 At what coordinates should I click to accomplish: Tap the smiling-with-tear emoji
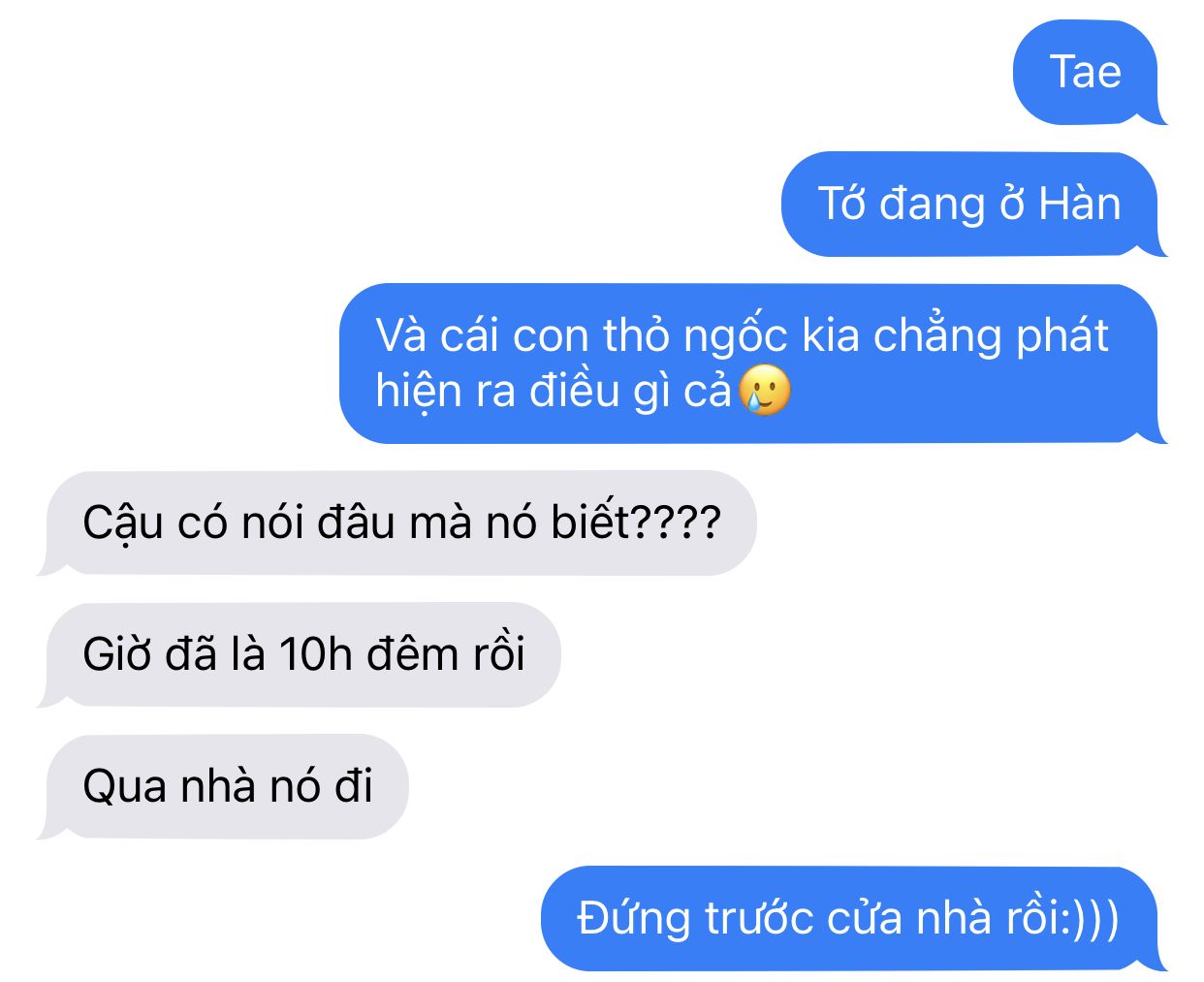(x=765, y=390)
